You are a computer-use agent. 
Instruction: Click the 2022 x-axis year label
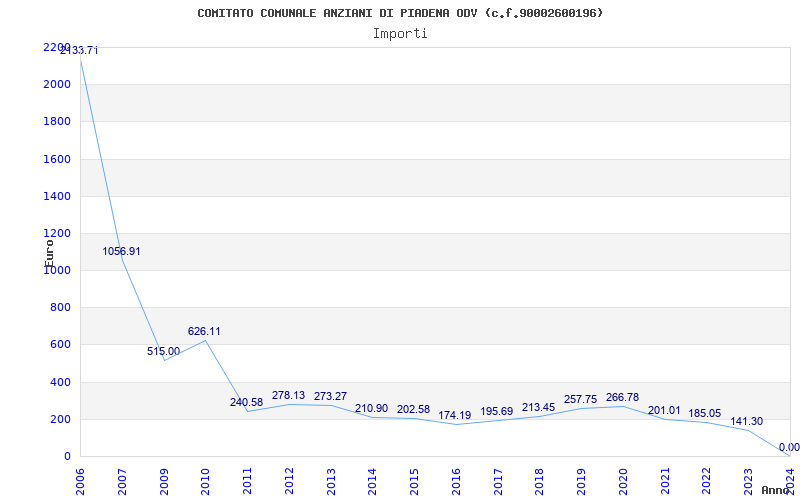pos(707,481)
